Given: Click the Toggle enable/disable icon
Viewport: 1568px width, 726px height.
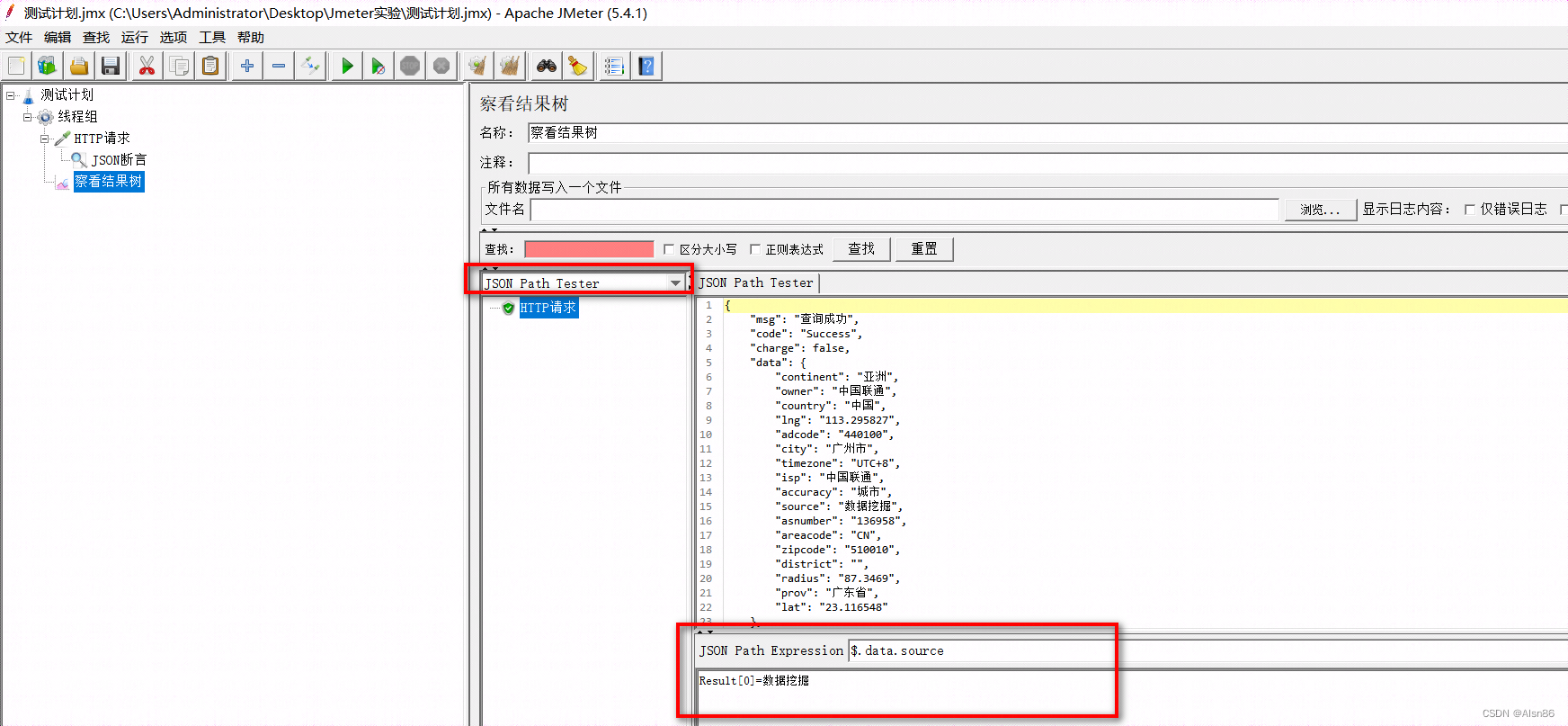Looking at the screenshot, I should (x=310, y=66).
